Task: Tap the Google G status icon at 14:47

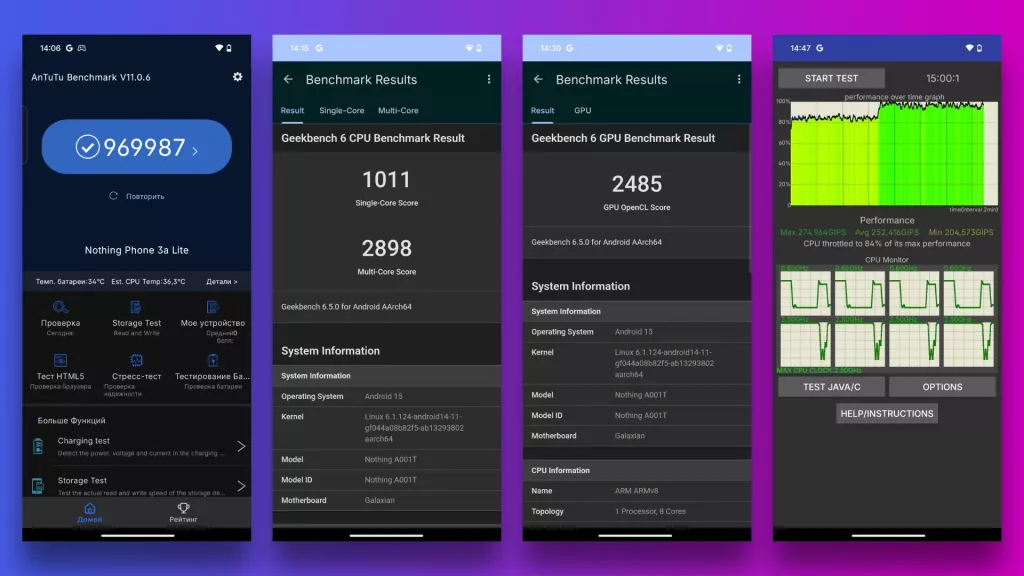Action: (x=820, y=48)
